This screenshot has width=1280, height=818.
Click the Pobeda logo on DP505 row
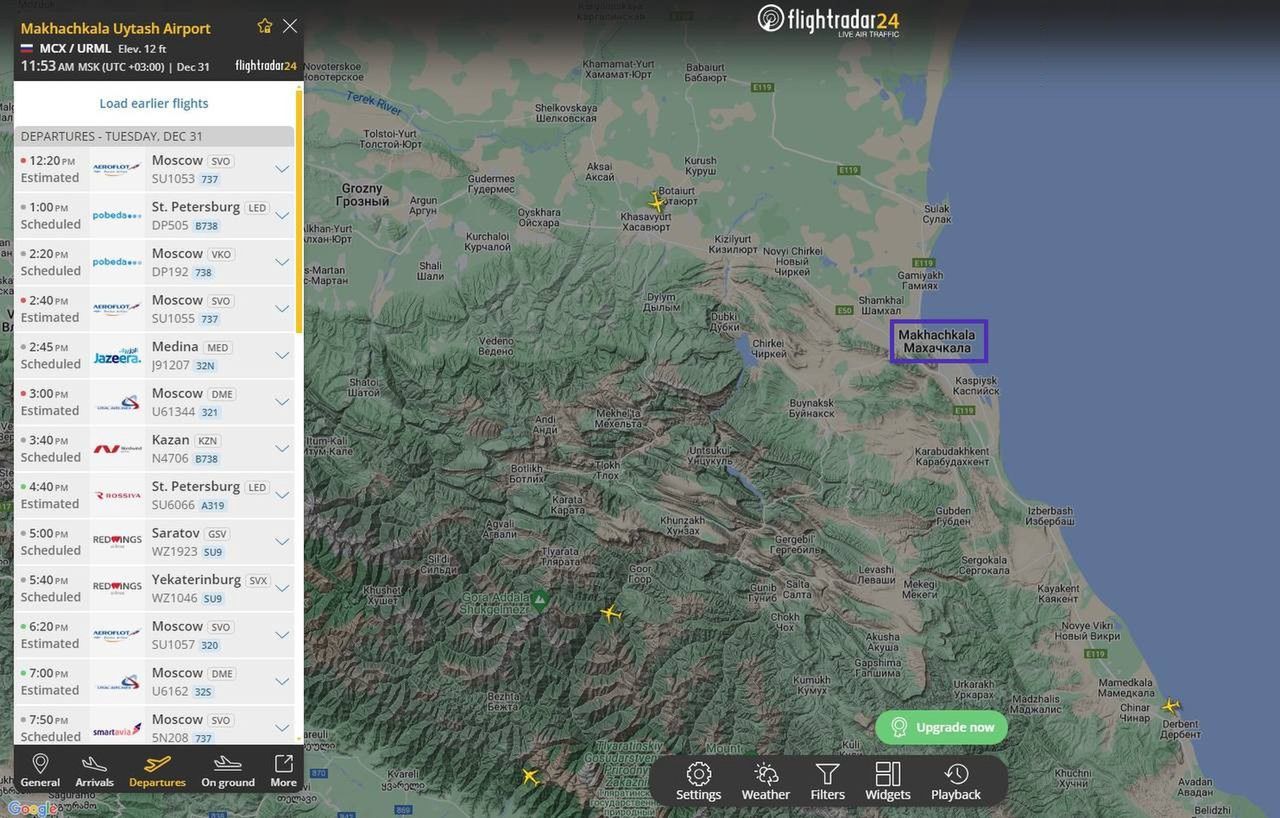pyautogui.click(x=117, y=215)
